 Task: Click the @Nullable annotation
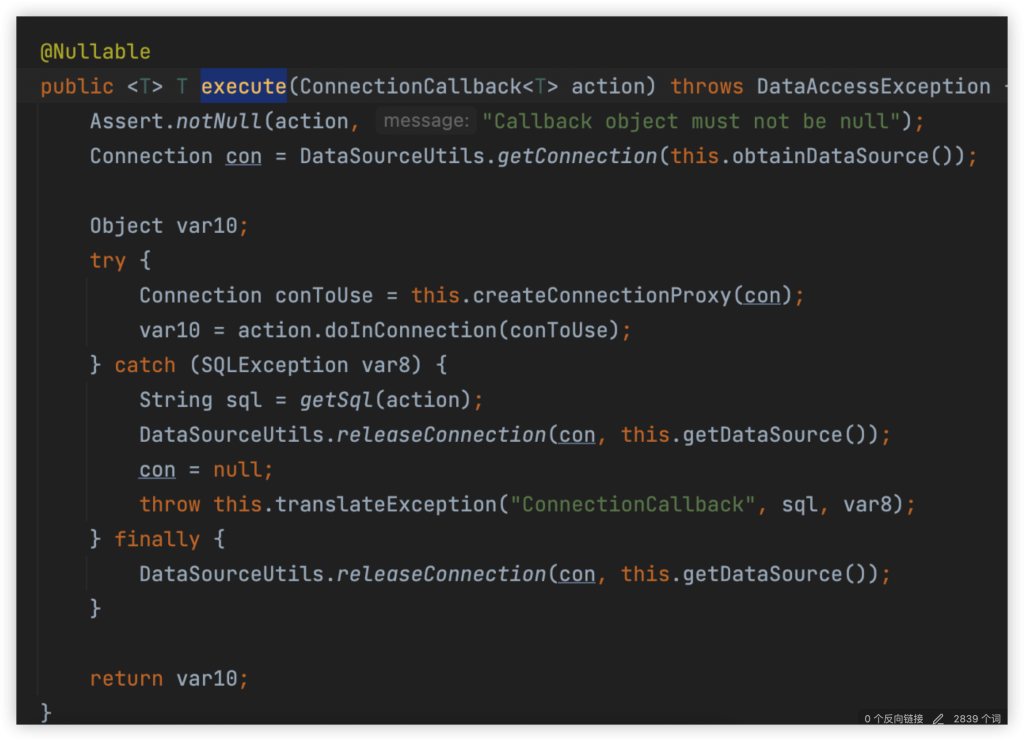[95, 52]
